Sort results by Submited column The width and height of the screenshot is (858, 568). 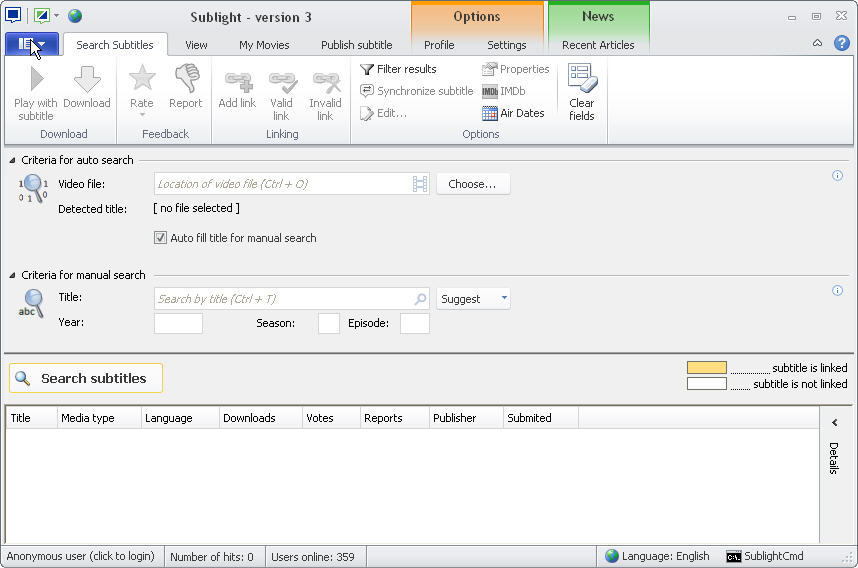(541, 418)
